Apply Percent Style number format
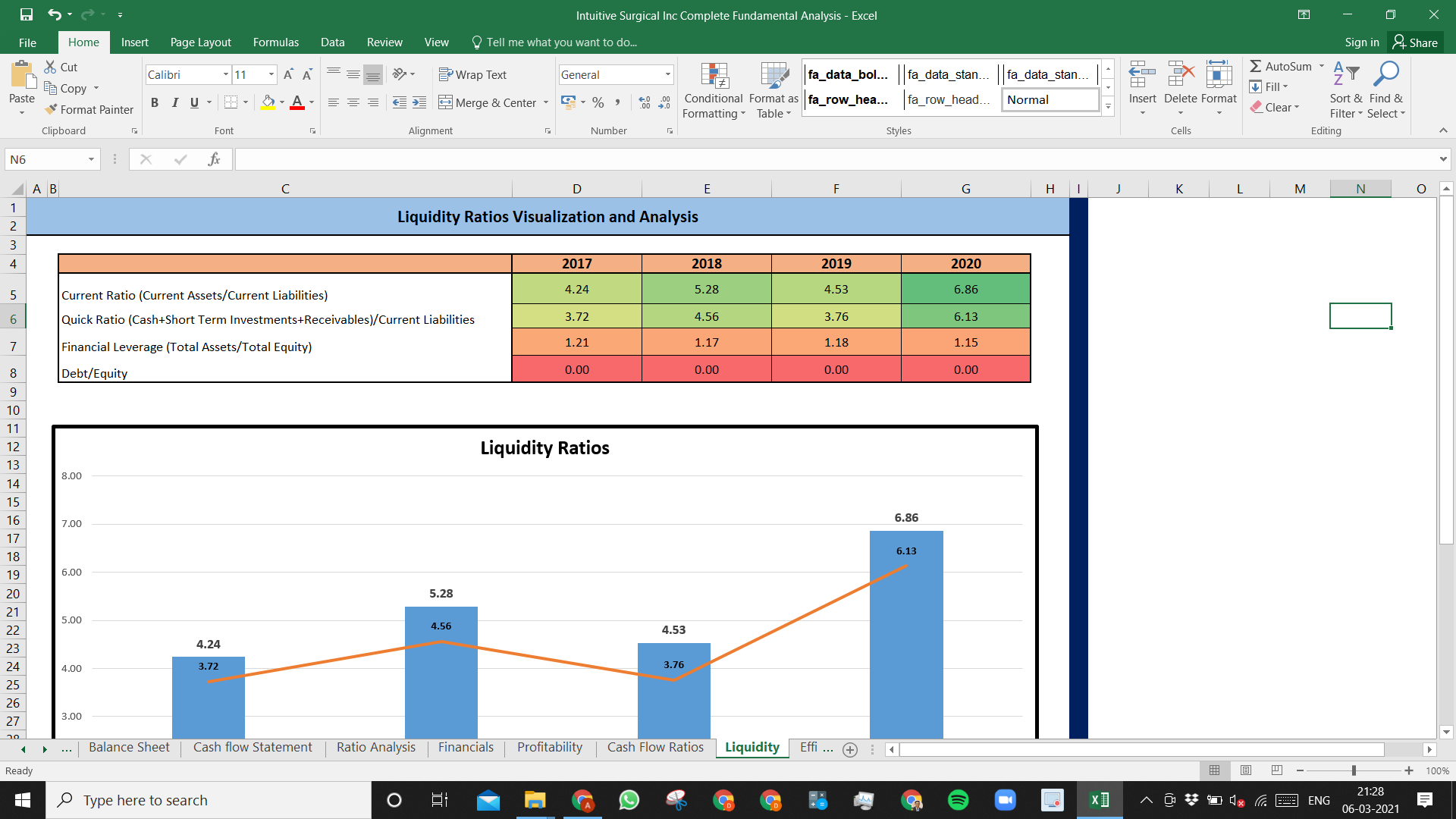The image size is (1456, 819). 598,102
